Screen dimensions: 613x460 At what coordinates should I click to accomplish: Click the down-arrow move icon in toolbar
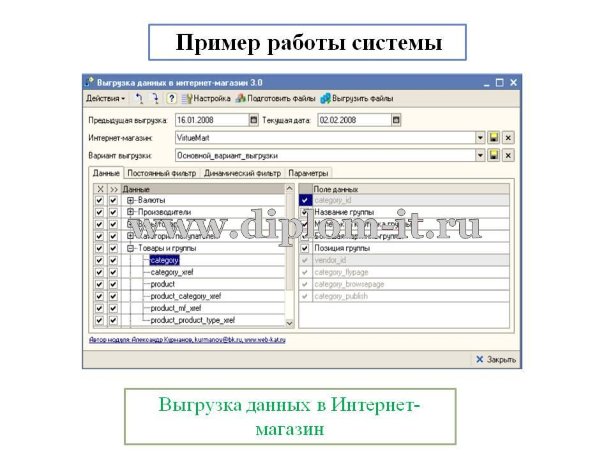coord(155,98)
